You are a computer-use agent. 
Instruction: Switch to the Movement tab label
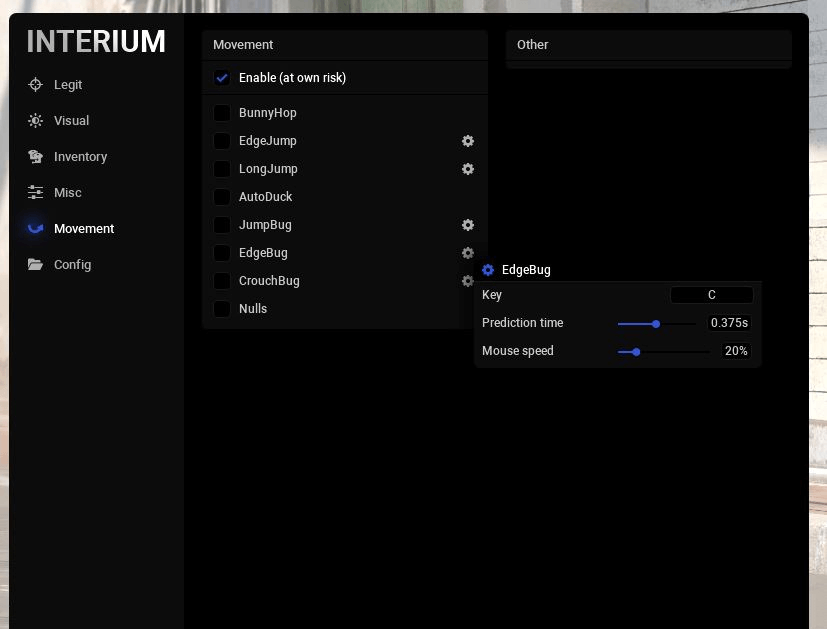(84, 229)
